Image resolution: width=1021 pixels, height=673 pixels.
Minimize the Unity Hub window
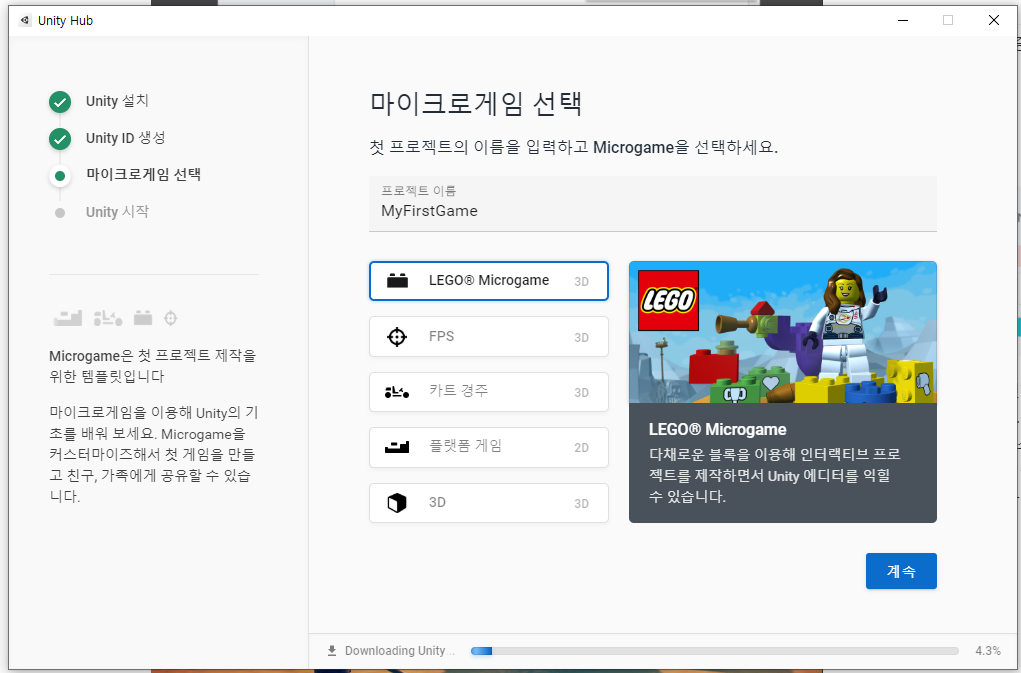(x=902, y=20)
